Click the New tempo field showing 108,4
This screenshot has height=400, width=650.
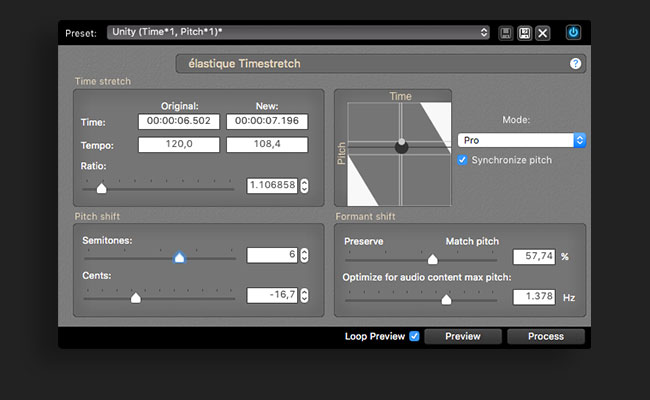(267, 144)
